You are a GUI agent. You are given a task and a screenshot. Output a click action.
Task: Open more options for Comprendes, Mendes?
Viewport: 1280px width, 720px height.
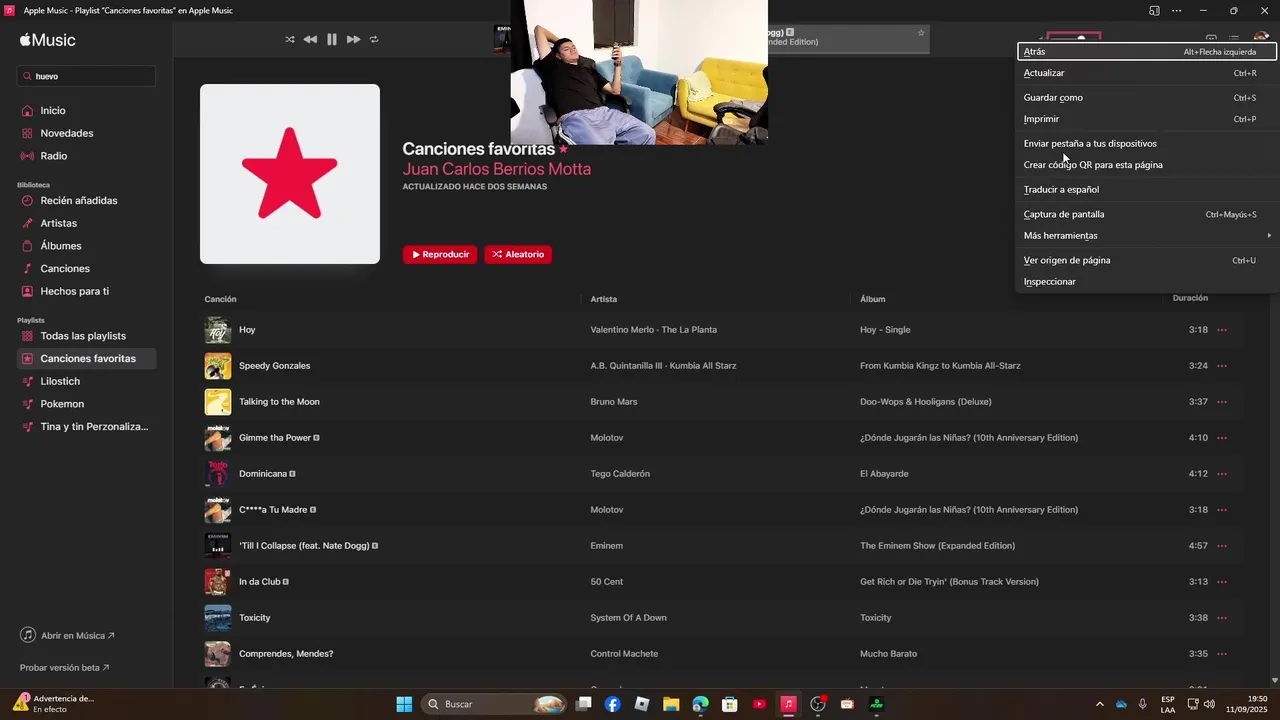point(1222,654)
